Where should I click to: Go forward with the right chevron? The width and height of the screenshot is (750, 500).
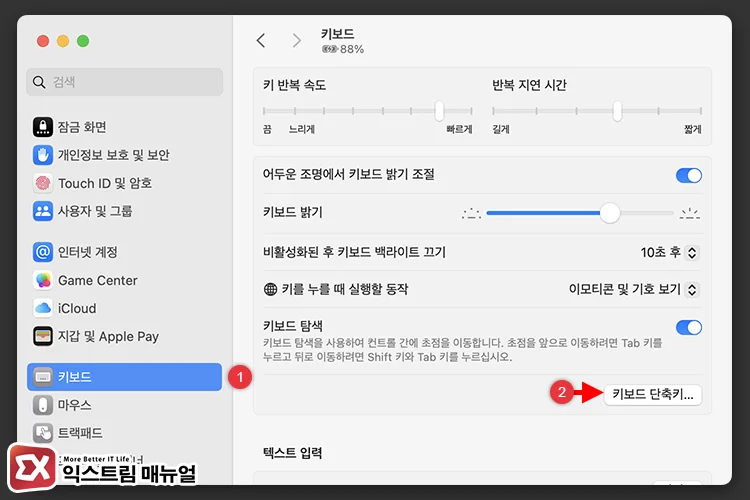(297, 41)
